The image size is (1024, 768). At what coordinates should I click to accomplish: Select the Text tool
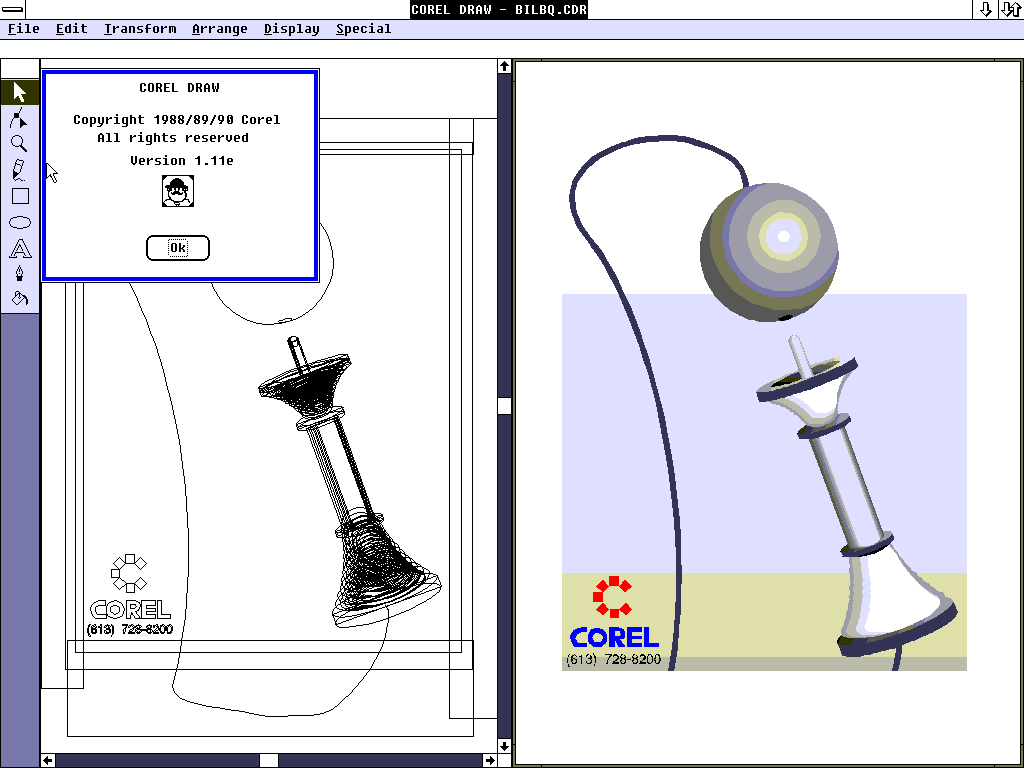[20, 249]
